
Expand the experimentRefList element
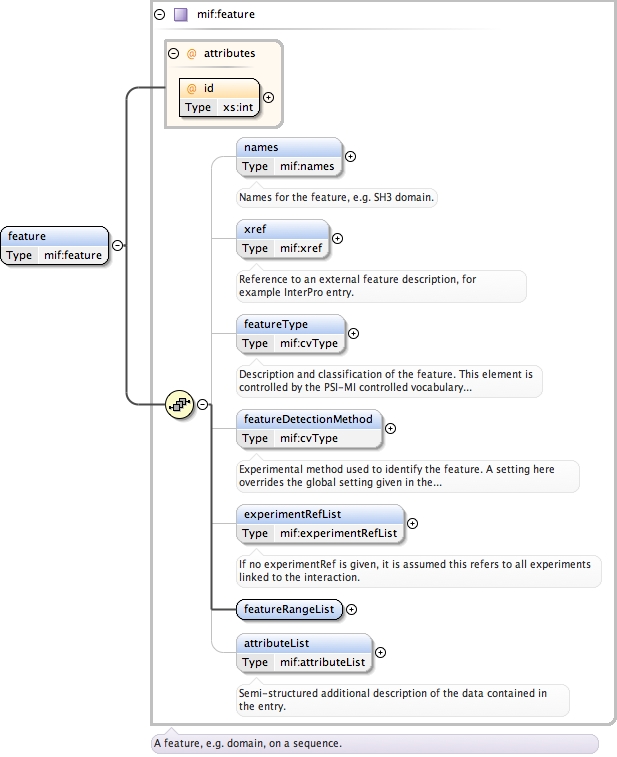(x=412, y=522)
